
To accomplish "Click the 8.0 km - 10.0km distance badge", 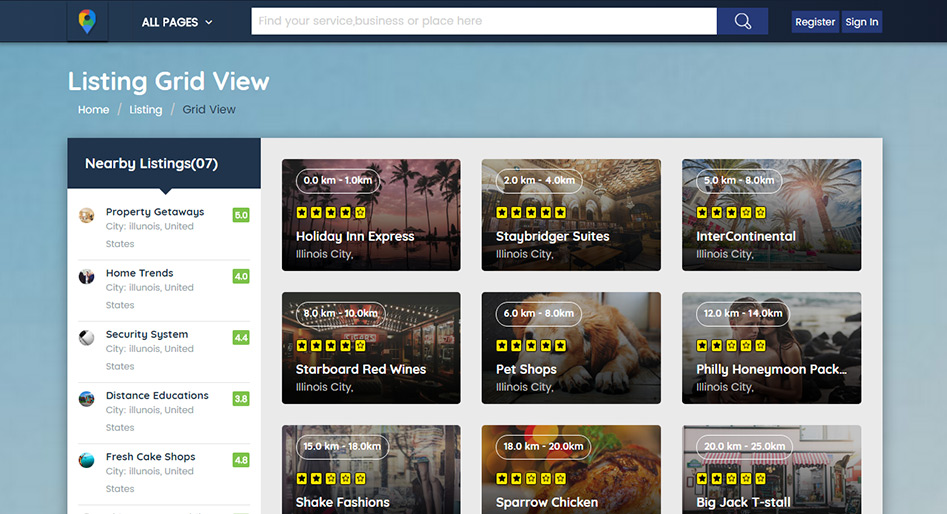I will [x=341, y=313].
